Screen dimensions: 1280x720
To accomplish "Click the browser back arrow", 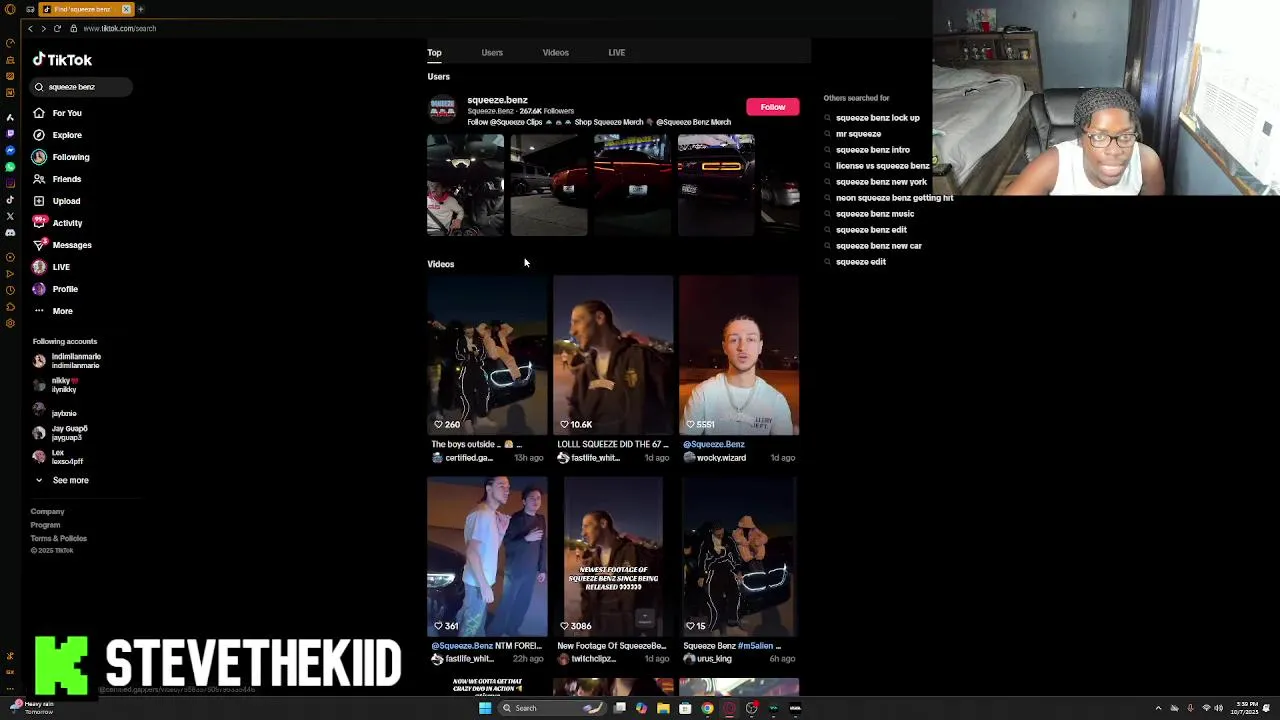I will (31, 28).
